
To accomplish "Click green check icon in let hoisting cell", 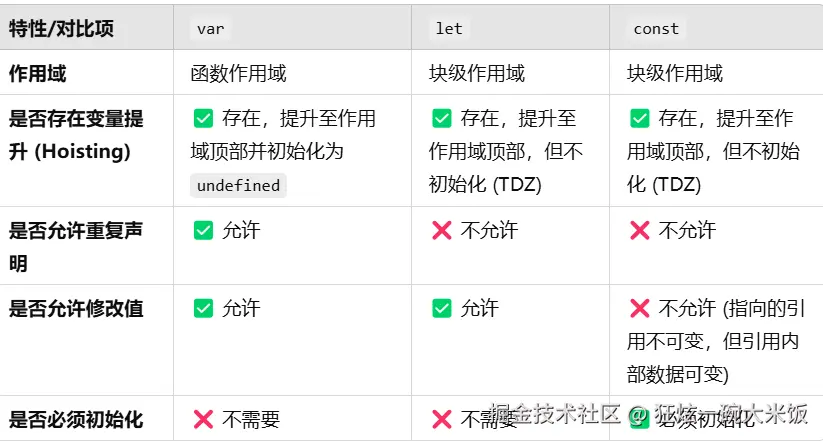I will click(x=441, y=119).
